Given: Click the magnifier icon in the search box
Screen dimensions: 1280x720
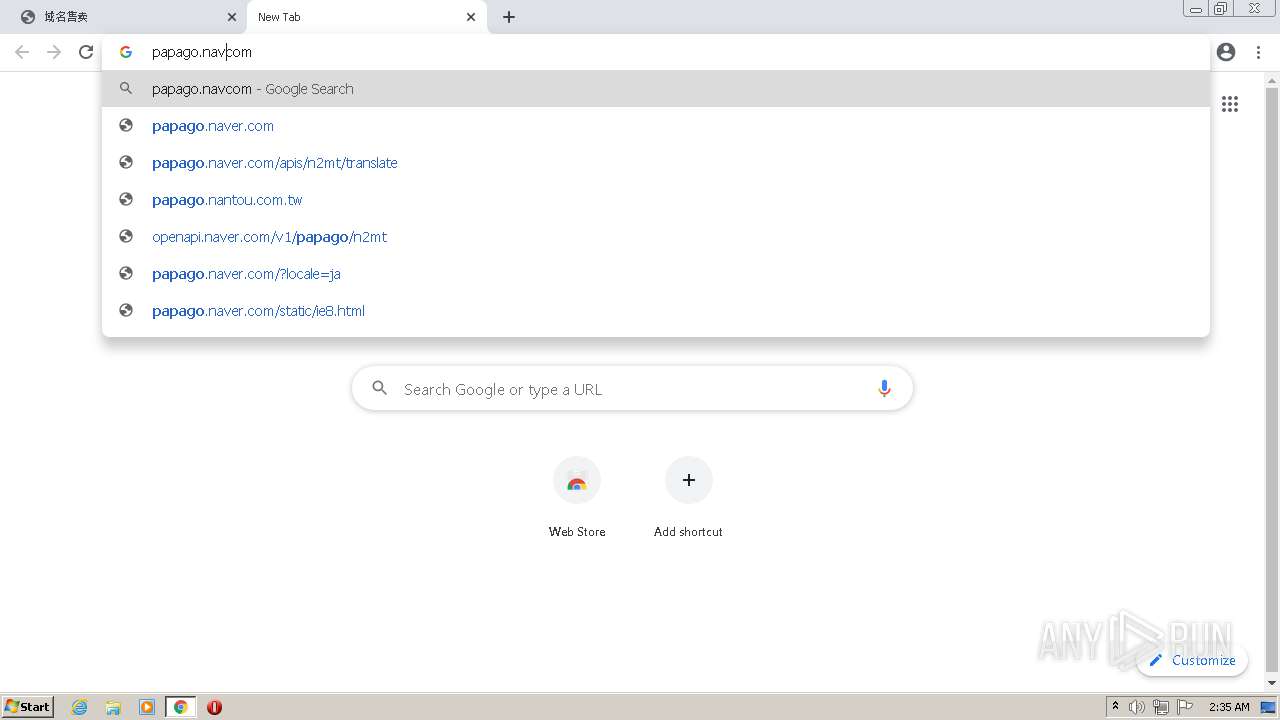Looking at the screenshot, I should point(379,388).
